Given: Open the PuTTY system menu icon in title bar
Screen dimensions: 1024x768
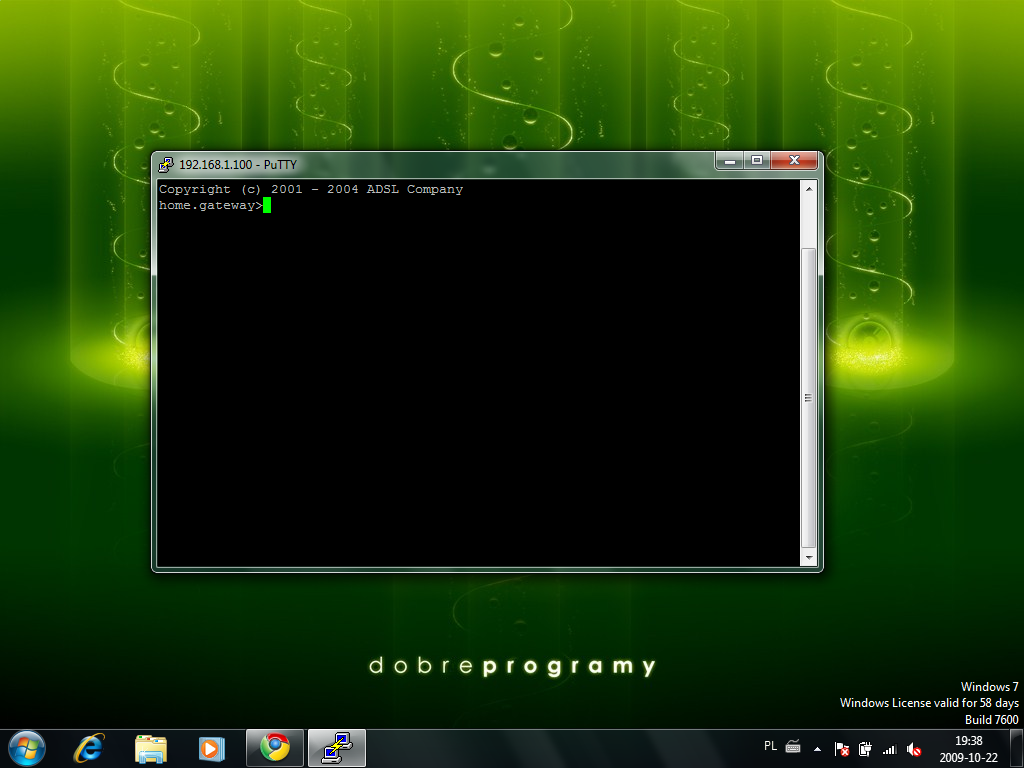Looking at the screenshot, I should click(166, 165).
